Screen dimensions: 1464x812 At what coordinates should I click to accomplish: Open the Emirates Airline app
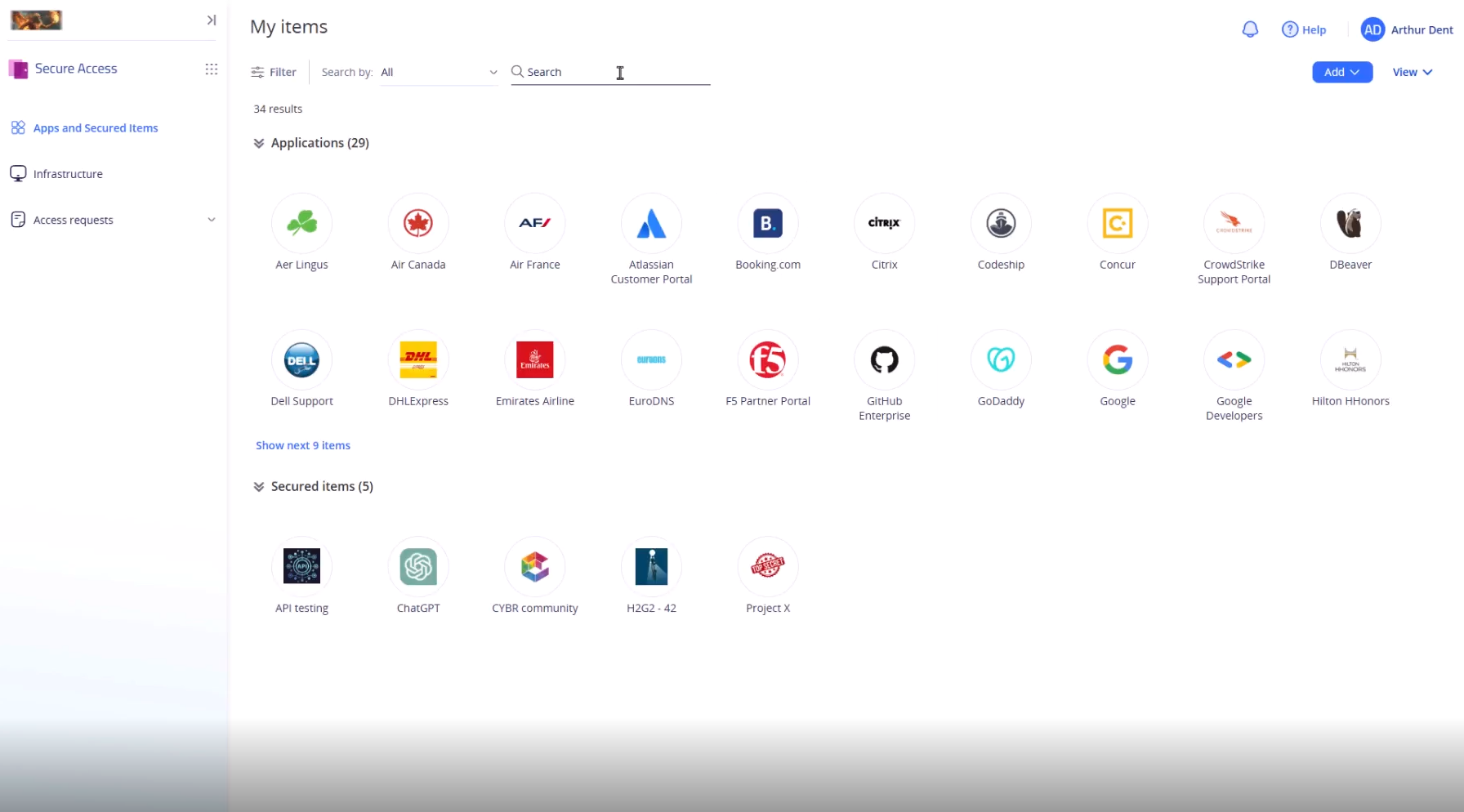pos(535,359)
